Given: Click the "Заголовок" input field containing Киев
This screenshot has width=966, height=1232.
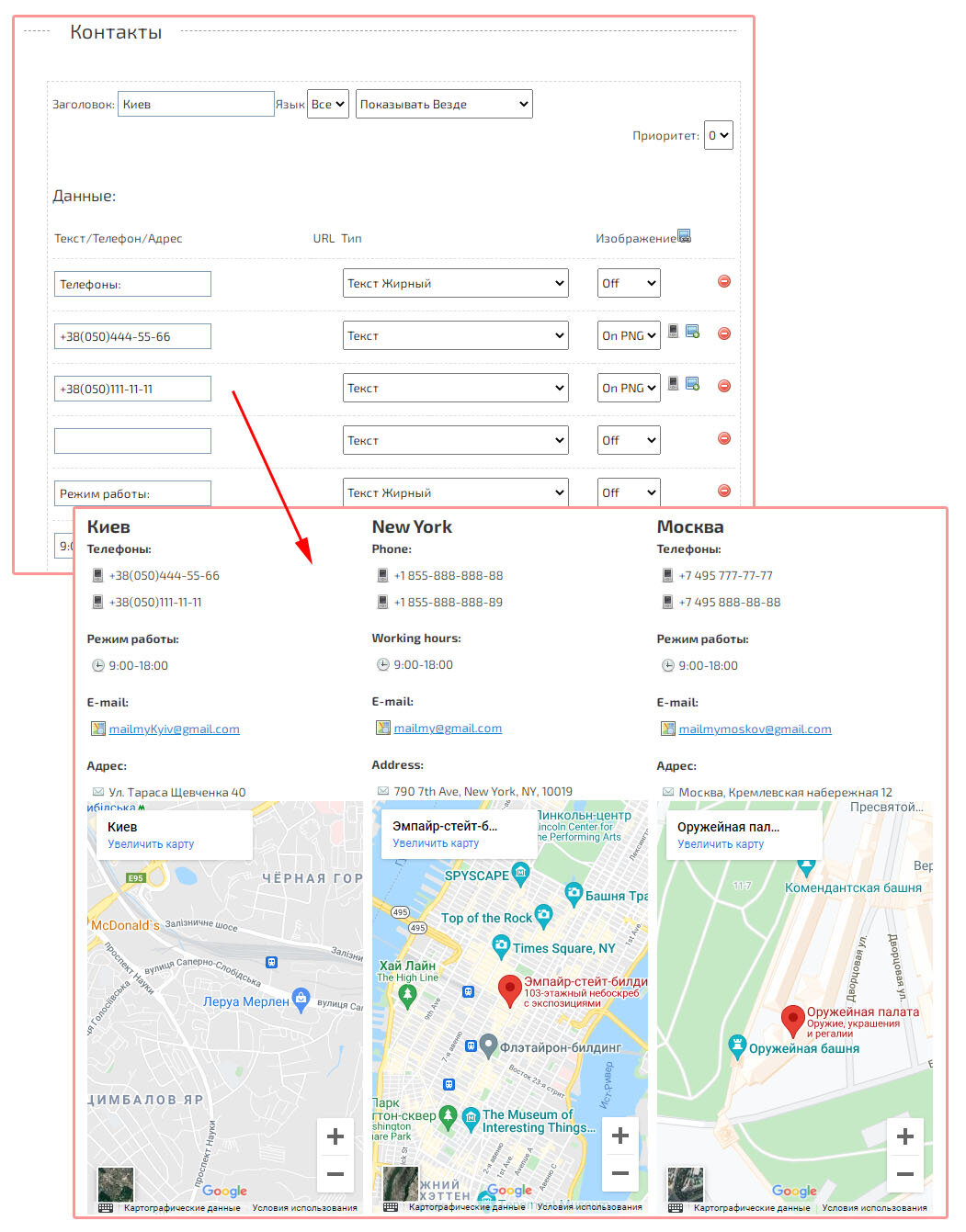Looking at the screenshot, I should 197,104.
